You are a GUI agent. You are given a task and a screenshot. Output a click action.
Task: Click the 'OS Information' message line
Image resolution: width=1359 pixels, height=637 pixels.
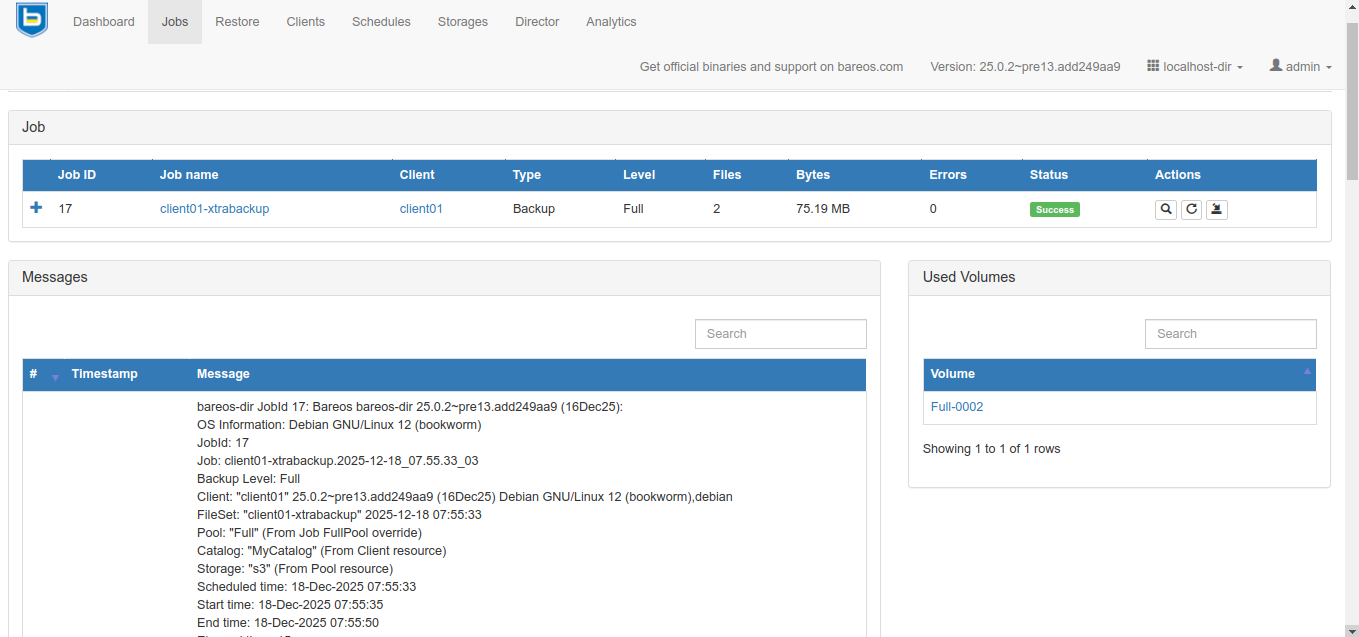click(x=339, y=425)
